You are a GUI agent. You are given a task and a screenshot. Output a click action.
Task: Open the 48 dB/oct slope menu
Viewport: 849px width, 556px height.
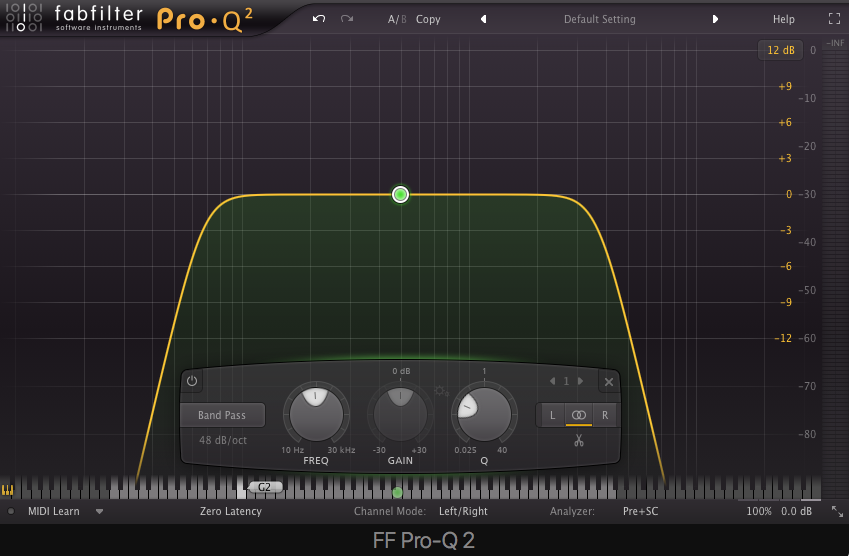pyautogui.click(x=223, y=440)
